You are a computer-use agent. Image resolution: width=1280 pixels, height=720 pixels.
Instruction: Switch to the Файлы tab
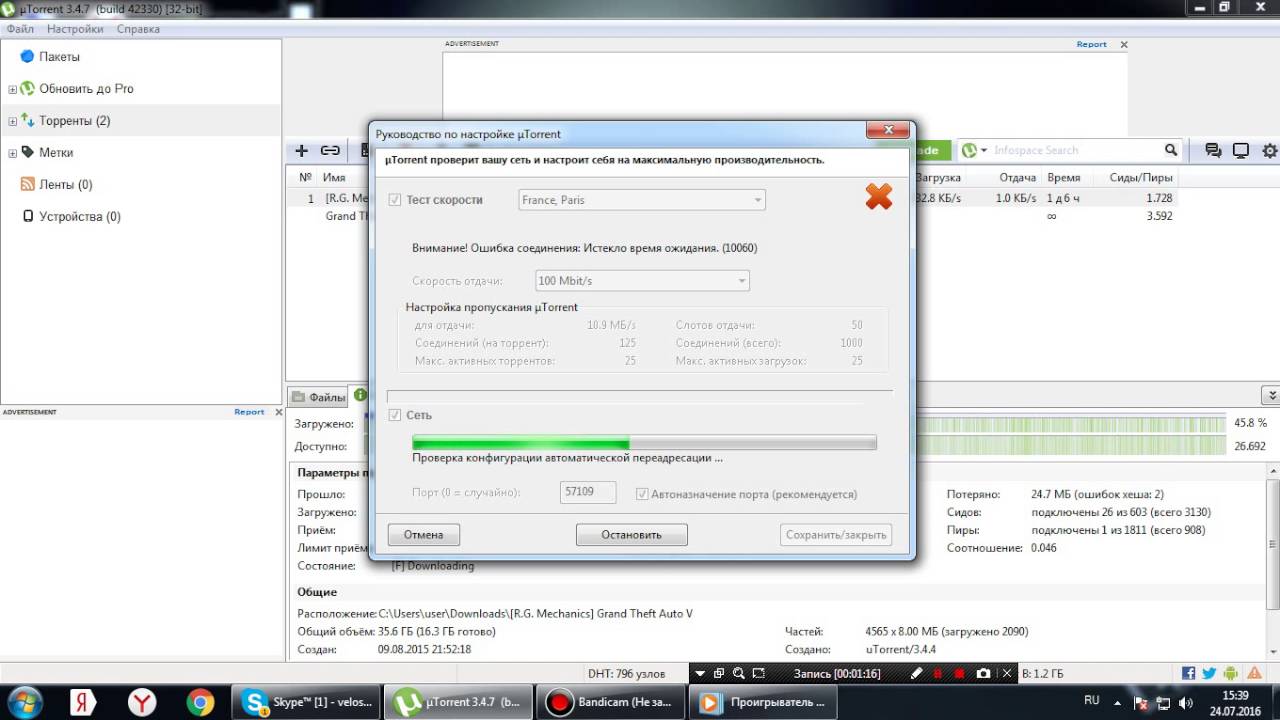click(318, 397)
